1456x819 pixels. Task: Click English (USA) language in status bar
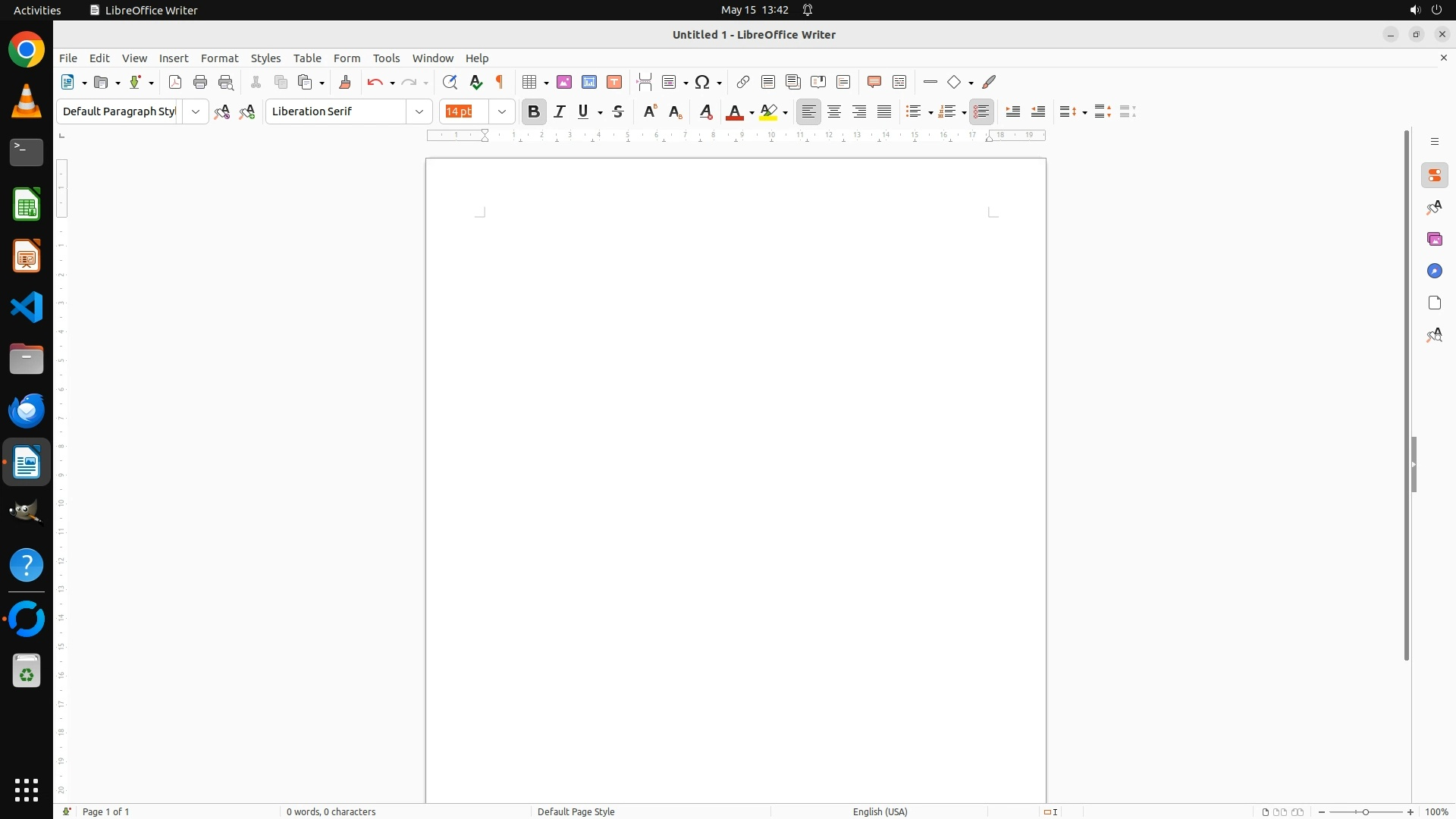(x=880, y=811)
